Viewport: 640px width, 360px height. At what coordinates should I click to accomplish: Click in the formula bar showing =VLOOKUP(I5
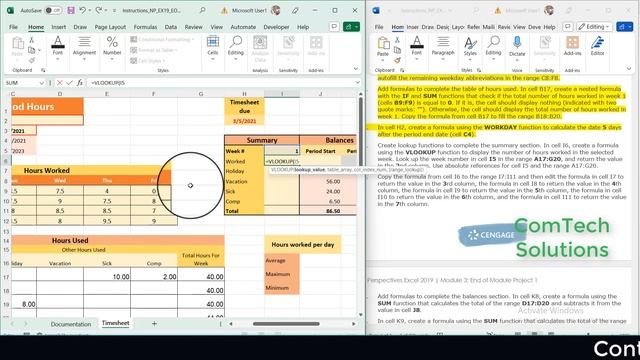point(220,83)
